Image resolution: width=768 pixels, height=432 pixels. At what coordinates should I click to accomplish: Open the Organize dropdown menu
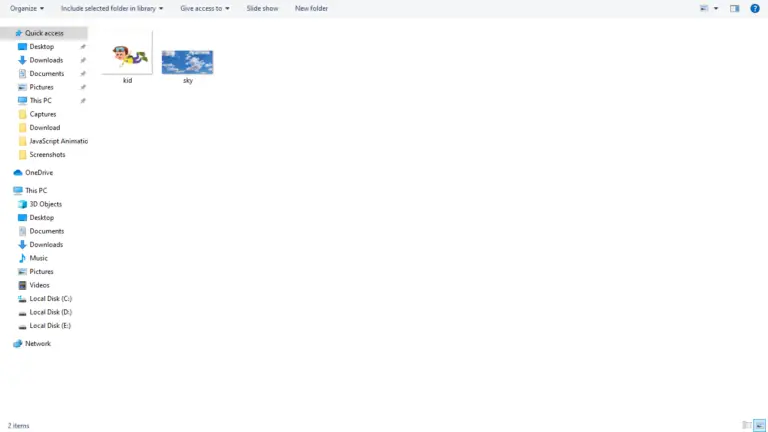[27, 8]
